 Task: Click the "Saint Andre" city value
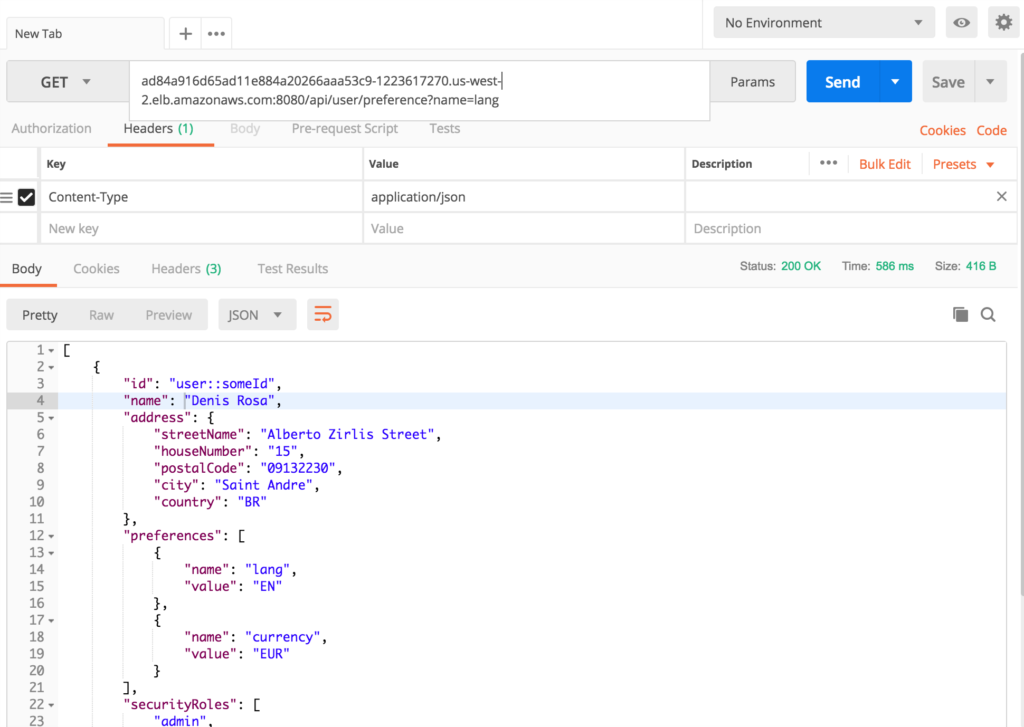point(264,485)
